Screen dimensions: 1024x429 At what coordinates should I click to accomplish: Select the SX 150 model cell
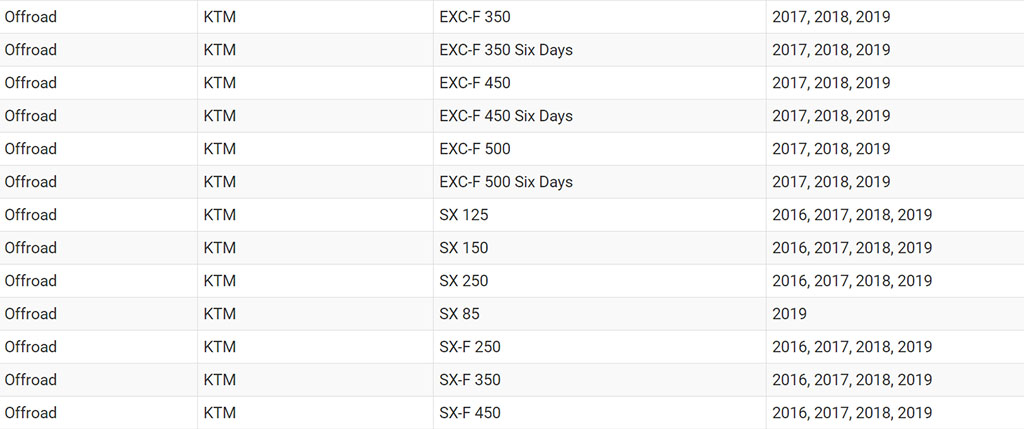[599, 247]
